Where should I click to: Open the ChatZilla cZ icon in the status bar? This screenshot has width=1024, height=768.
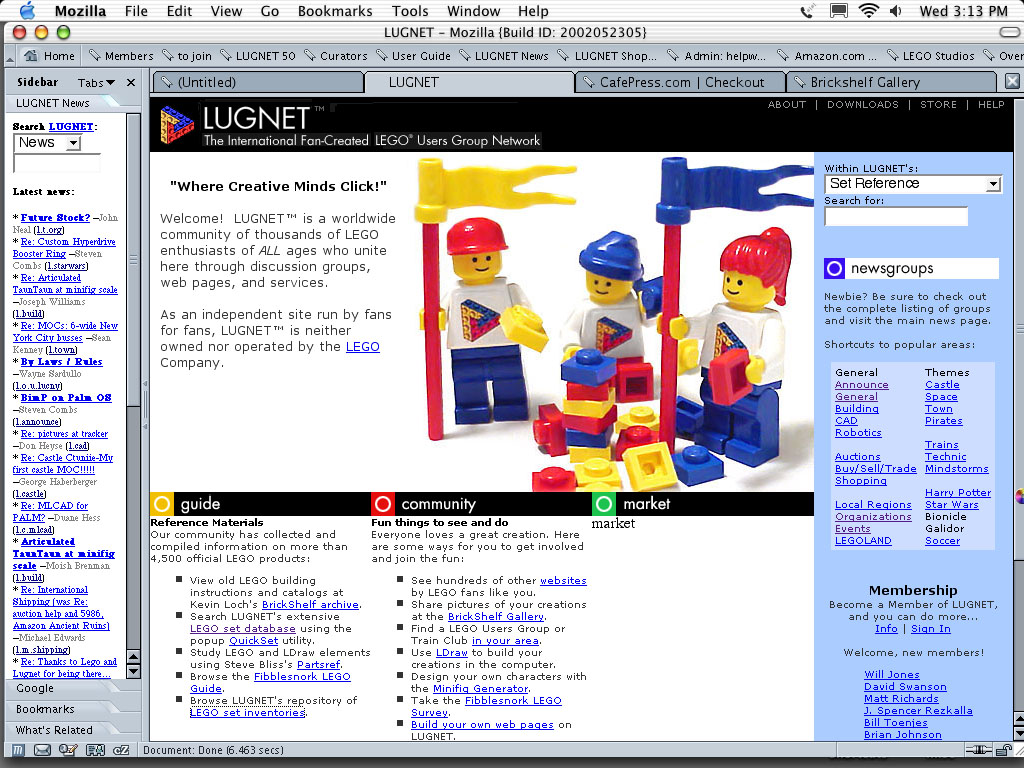(121, 750)
